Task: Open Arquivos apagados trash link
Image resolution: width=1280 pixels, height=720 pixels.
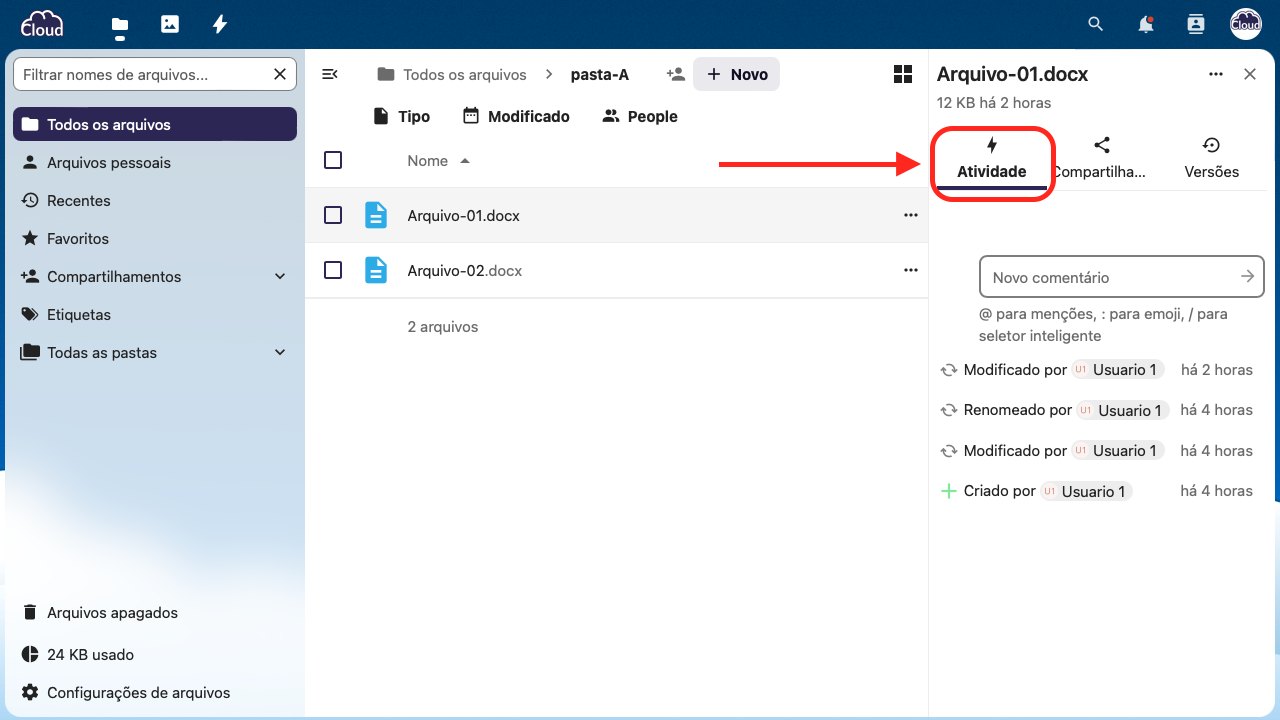Action: (155, 612)
